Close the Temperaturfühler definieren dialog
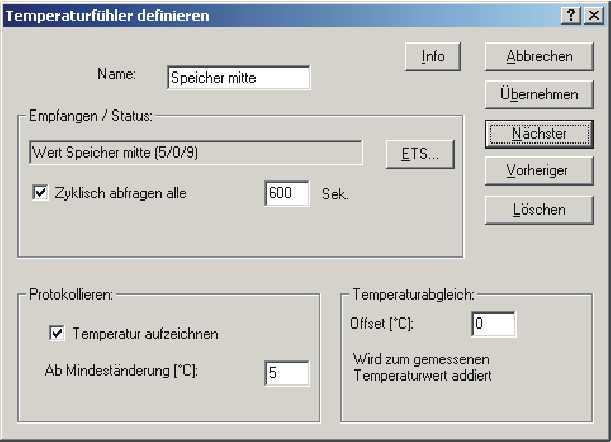Screen dimensions: 611x442 tap(593, 16)
